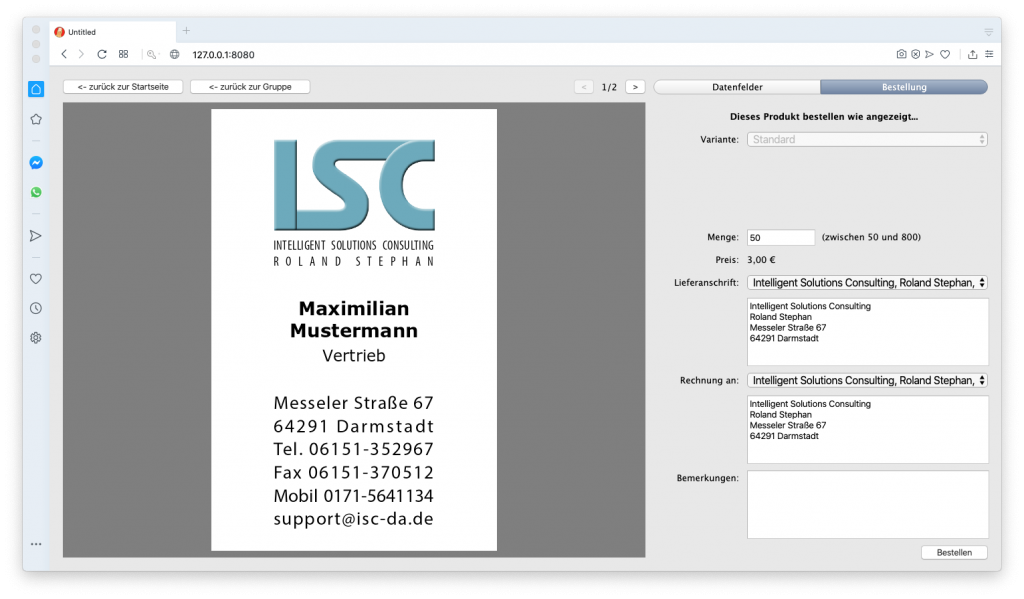Image resolution: width=1024 pixels, height=599 pixels.
Task: Click 'Dieses Produkt bestellen wie angezeigt…' heading
Action: (x=824, y=117)
